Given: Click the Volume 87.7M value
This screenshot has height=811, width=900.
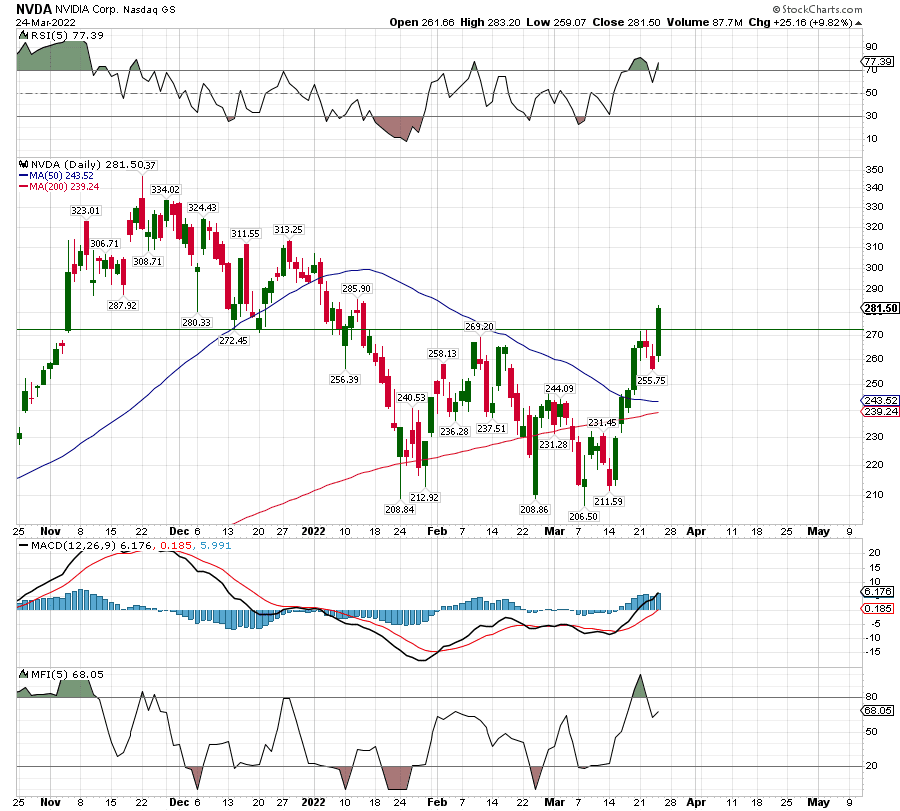Looking at the screenshot, I should point(704,22).
